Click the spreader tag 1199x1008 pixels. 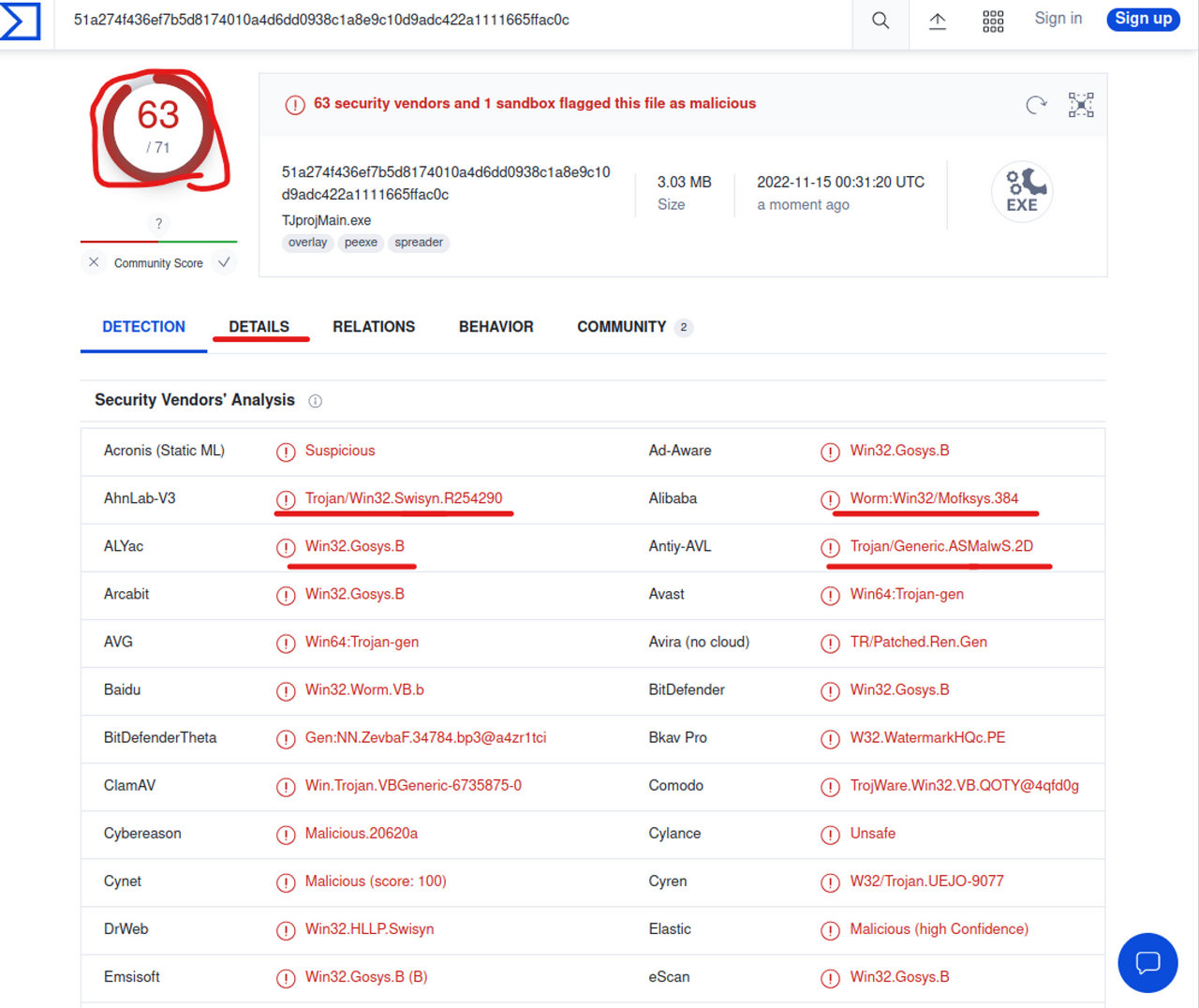pos(419,243)
